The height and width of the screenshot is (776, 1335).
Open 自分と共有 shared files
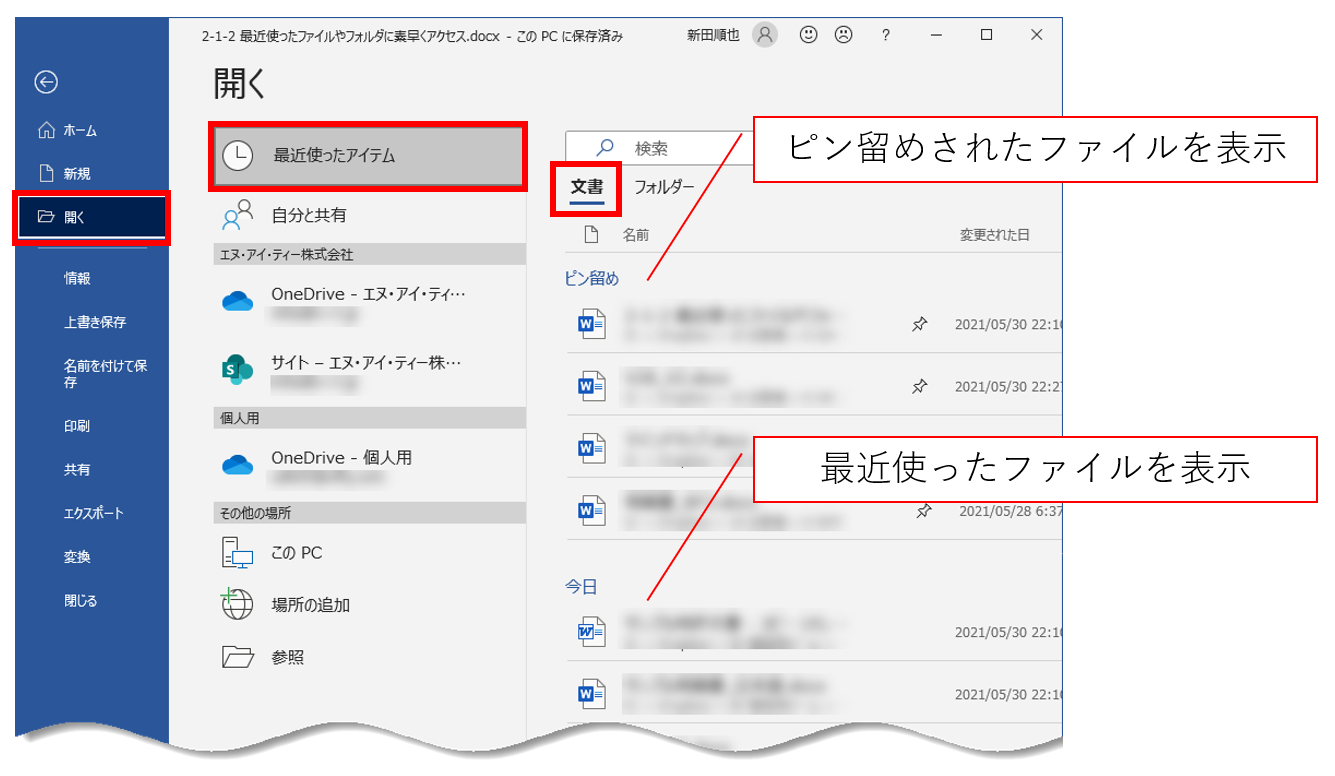pyautogui.click(x=309, y=215)
